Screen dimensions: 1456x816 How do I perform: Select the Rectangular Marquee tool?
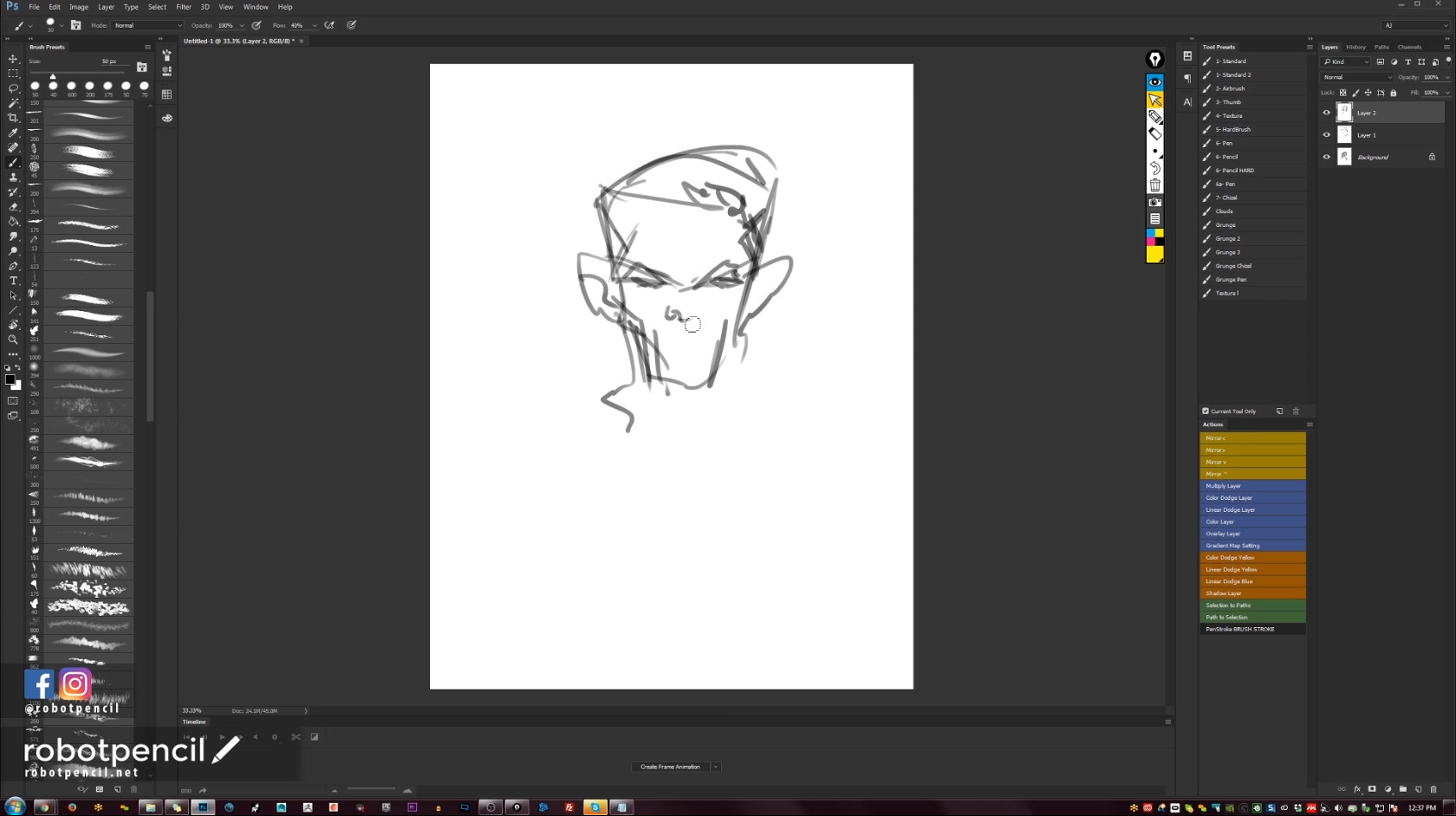tap(13, 74)
